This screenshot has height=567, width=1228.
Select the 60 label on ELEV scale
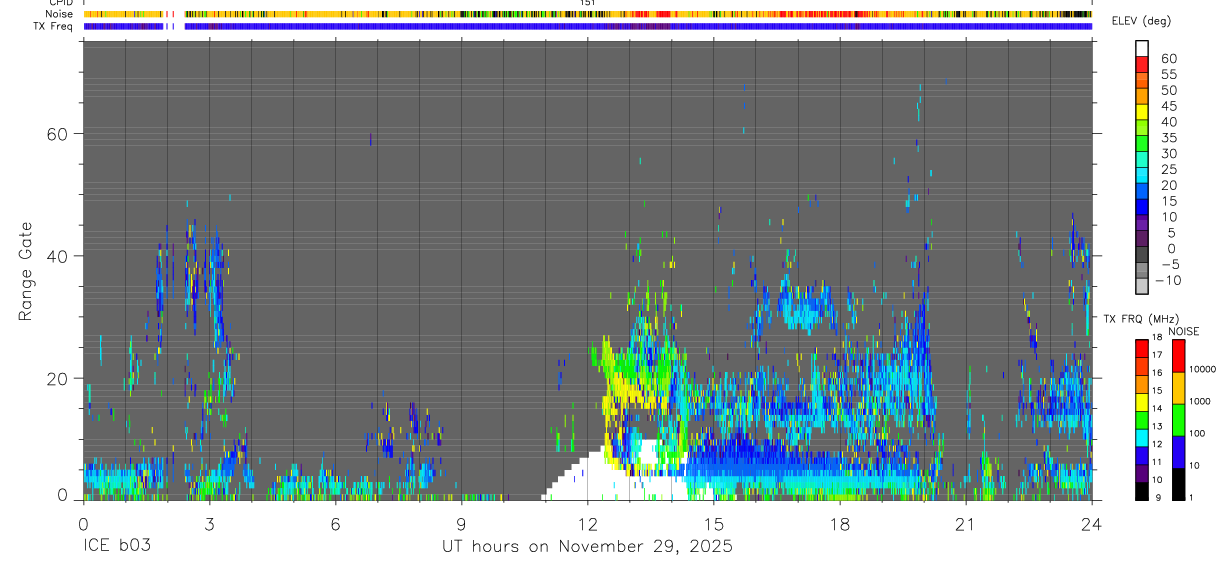[1168, 58]
